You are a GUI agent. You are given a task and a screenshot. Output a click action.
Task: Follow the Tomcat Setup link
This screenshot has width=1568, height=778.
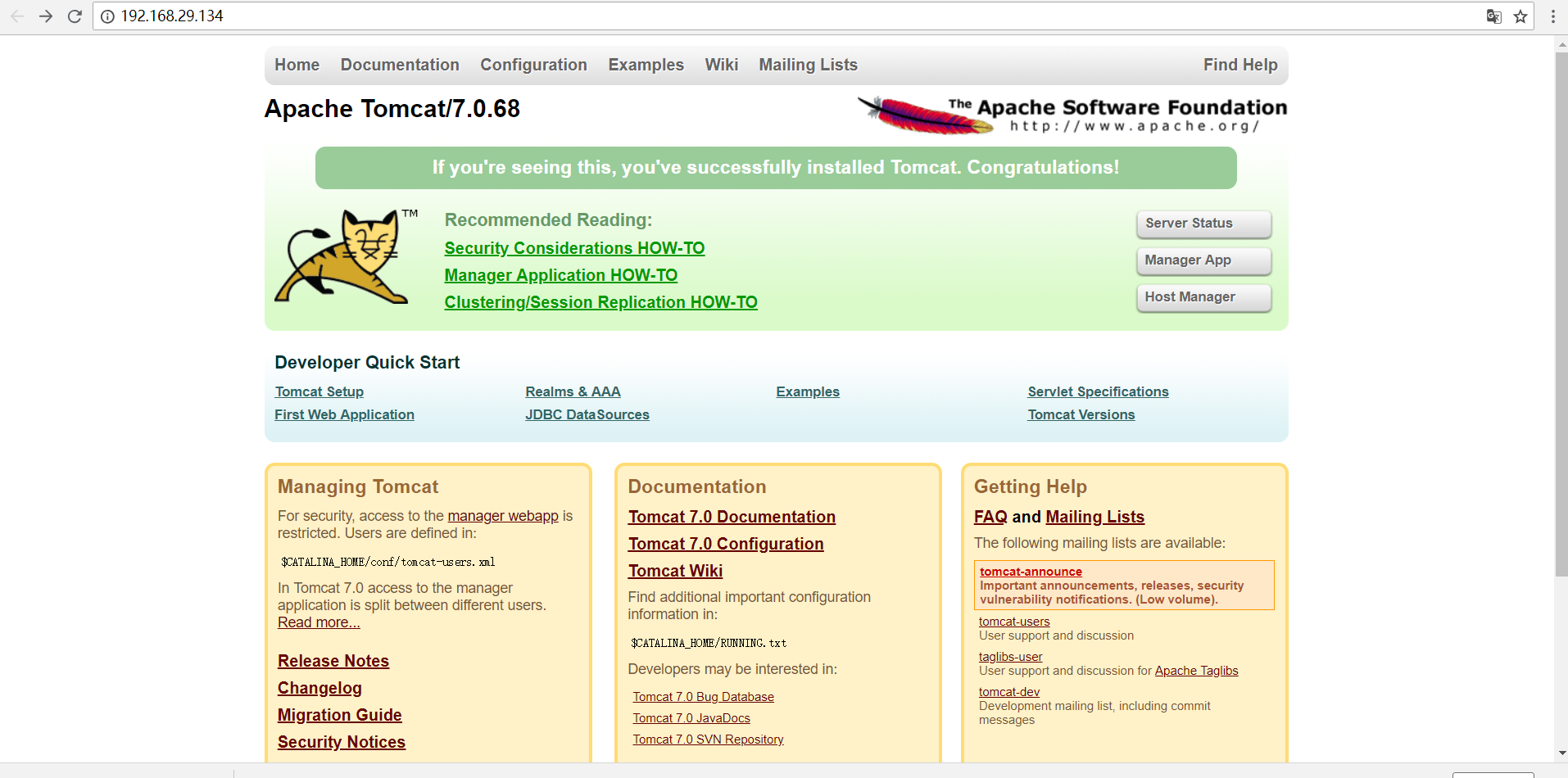(x=319, y=391)
